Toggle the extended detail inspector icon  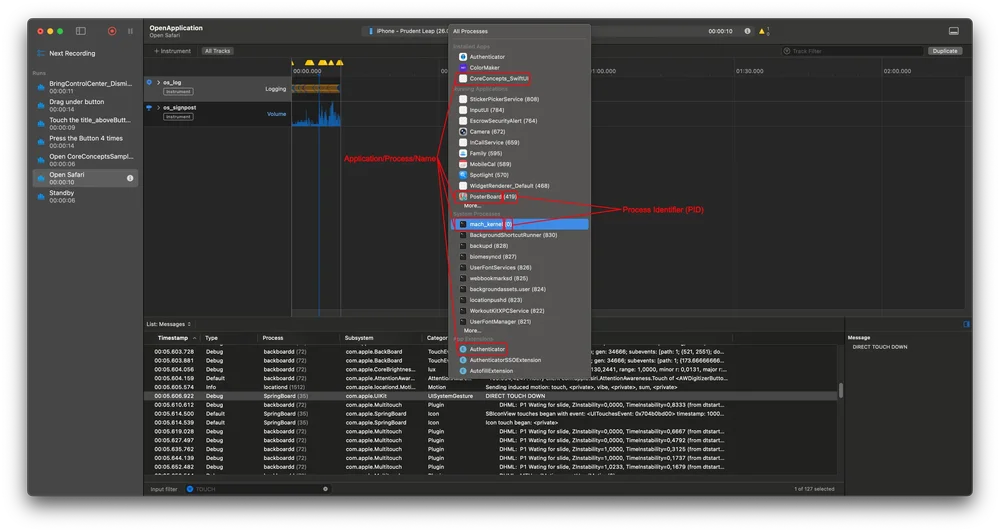(x=967, y=324)
